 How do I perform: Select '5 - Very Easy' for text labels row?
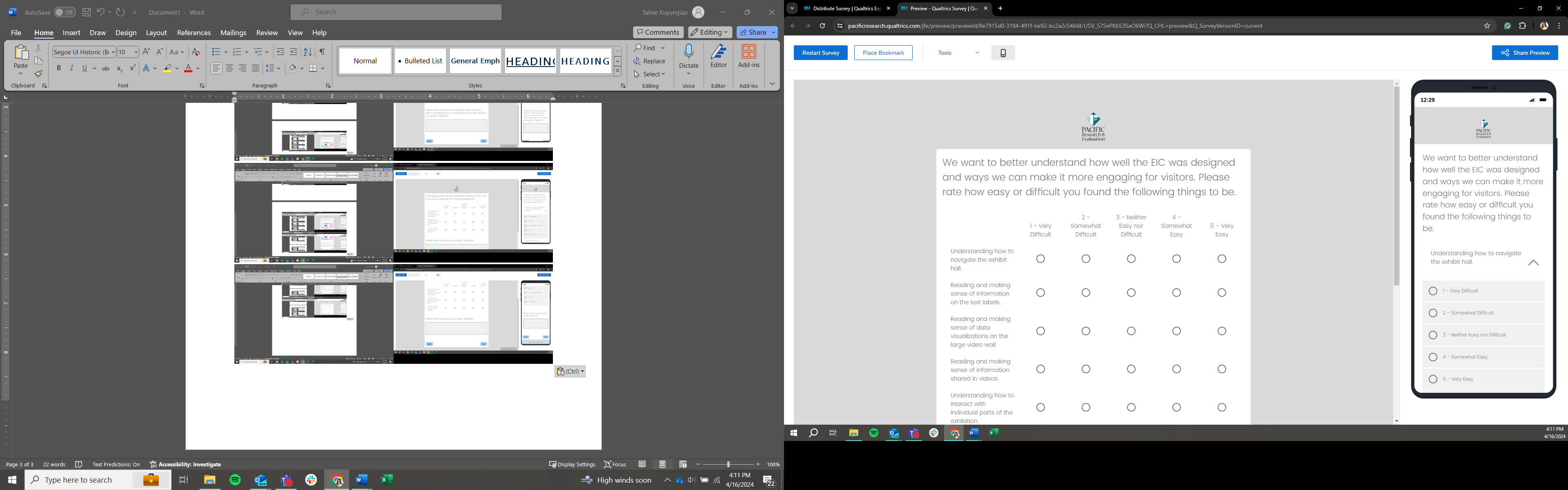[x=1222, y=293]
